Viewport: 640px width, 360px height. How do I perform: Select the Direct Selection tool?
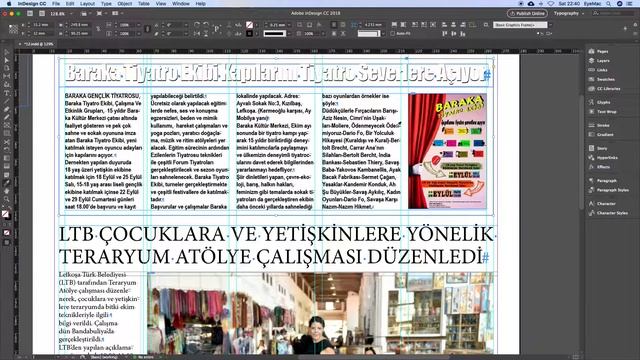[x=7, y=60]
